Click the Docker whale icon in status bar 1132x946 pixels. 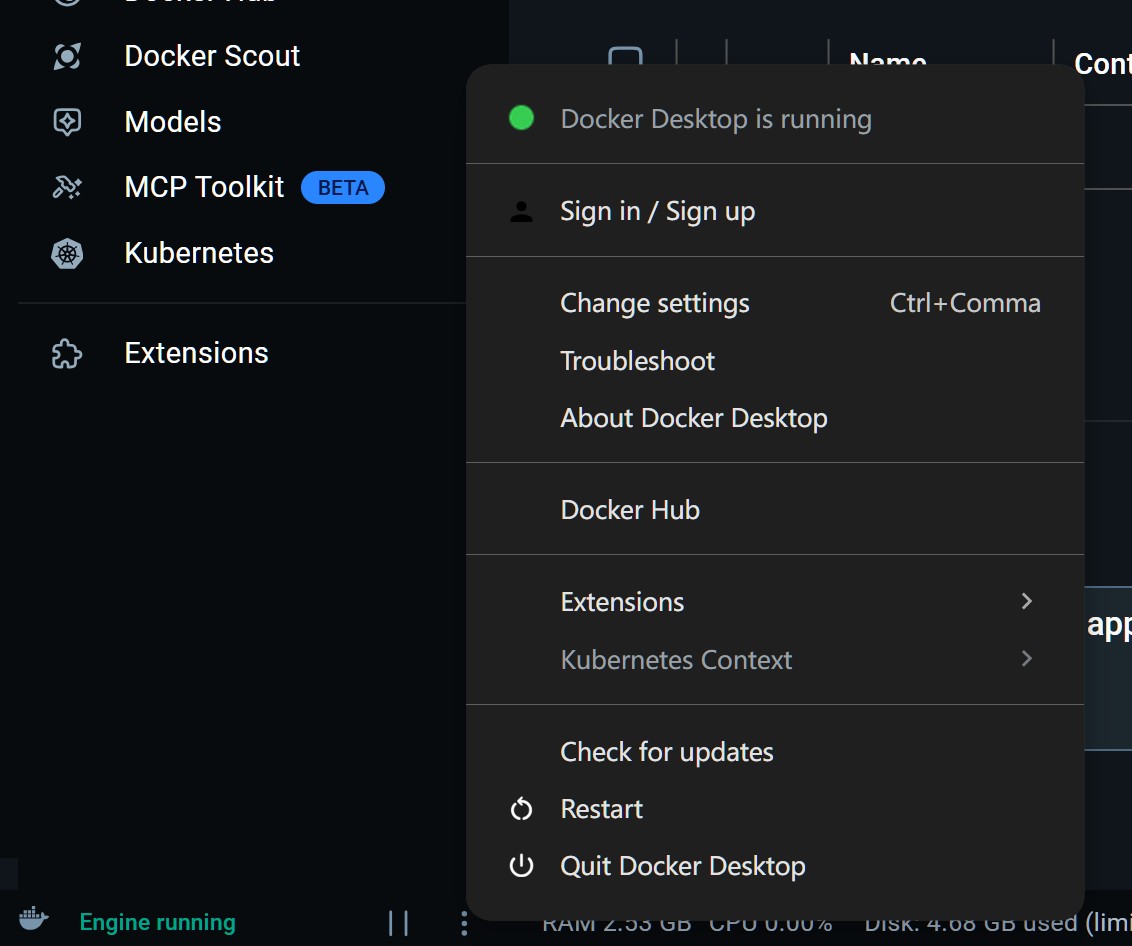coord(34,919)
